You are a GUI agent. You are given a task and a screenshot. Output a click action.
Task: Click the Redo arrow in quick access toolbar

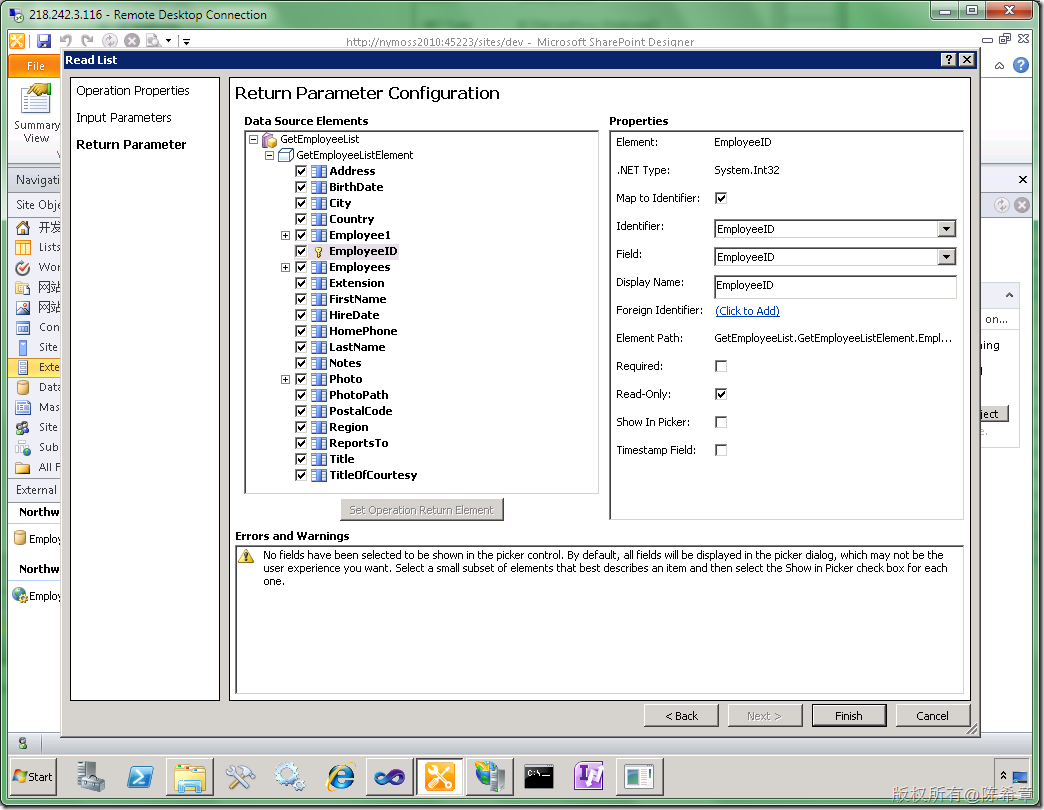click(87, 41)
